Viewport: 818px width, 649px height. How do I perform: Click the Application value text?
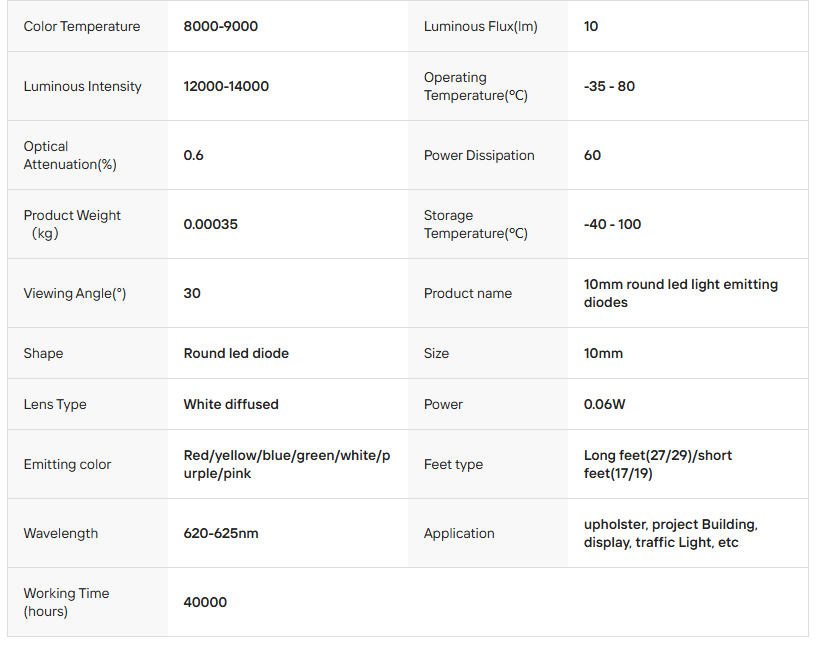[670, 533]
